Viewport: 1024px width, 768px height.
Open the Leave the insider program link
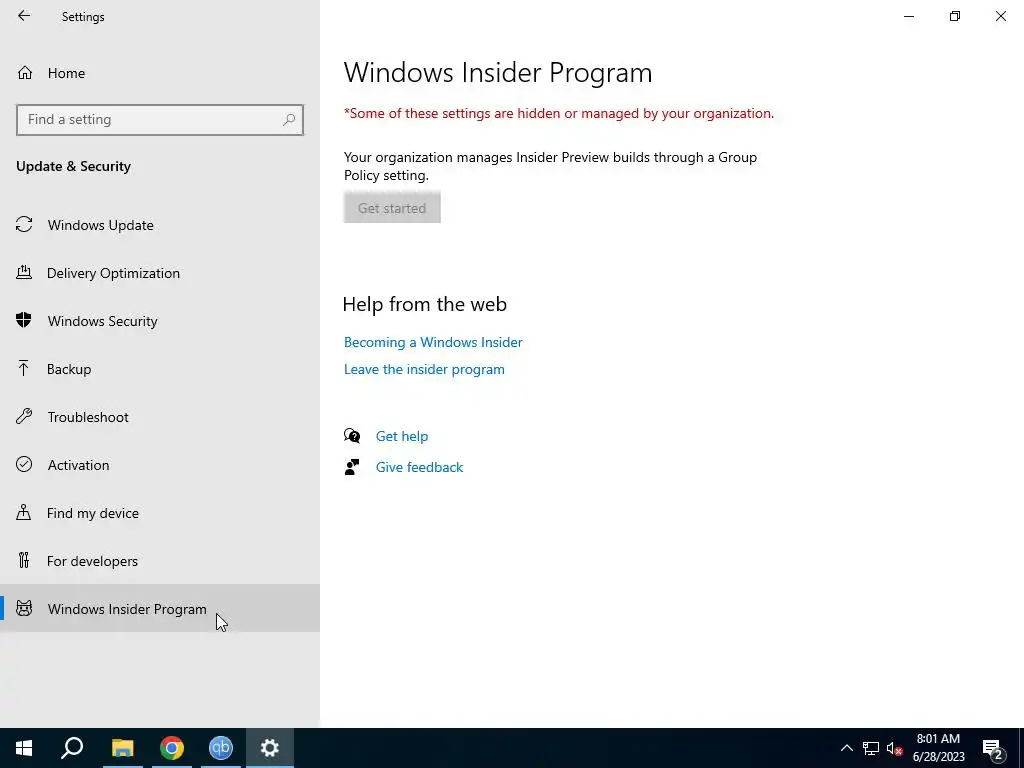[424, 370]
